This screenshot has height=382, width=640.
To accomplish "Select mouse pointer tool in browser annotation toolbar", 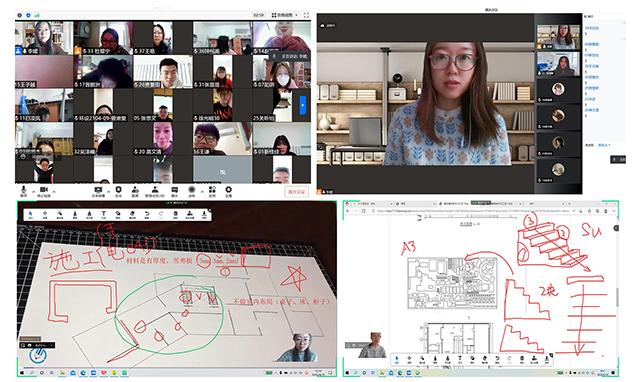I will (x=397, y=359).
